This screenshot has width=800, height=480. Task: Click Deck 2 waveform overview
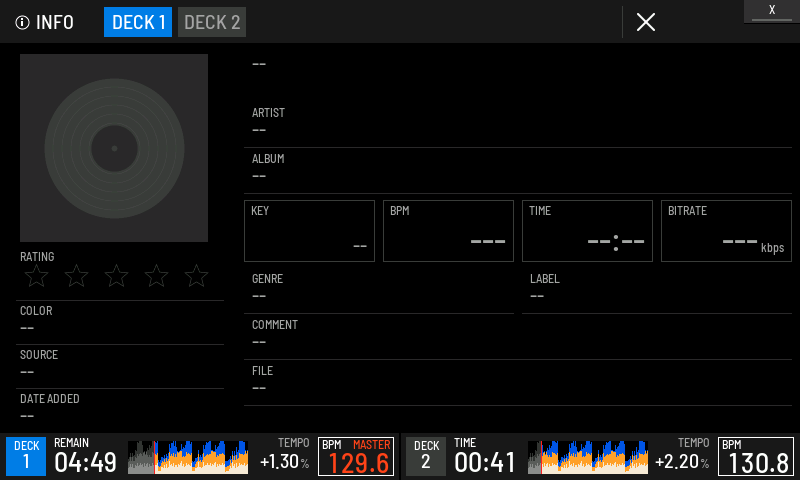[x=588, y=457]
